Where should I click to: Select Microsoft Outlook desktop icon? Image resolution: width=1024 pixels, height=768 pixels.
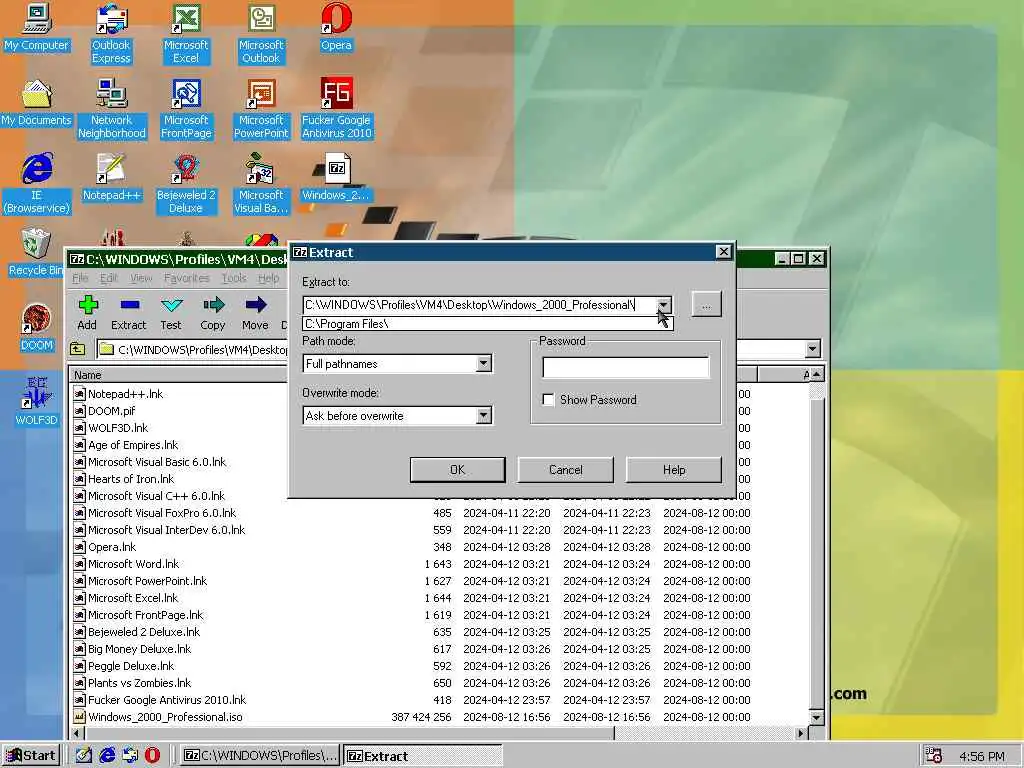click(261, 34)
